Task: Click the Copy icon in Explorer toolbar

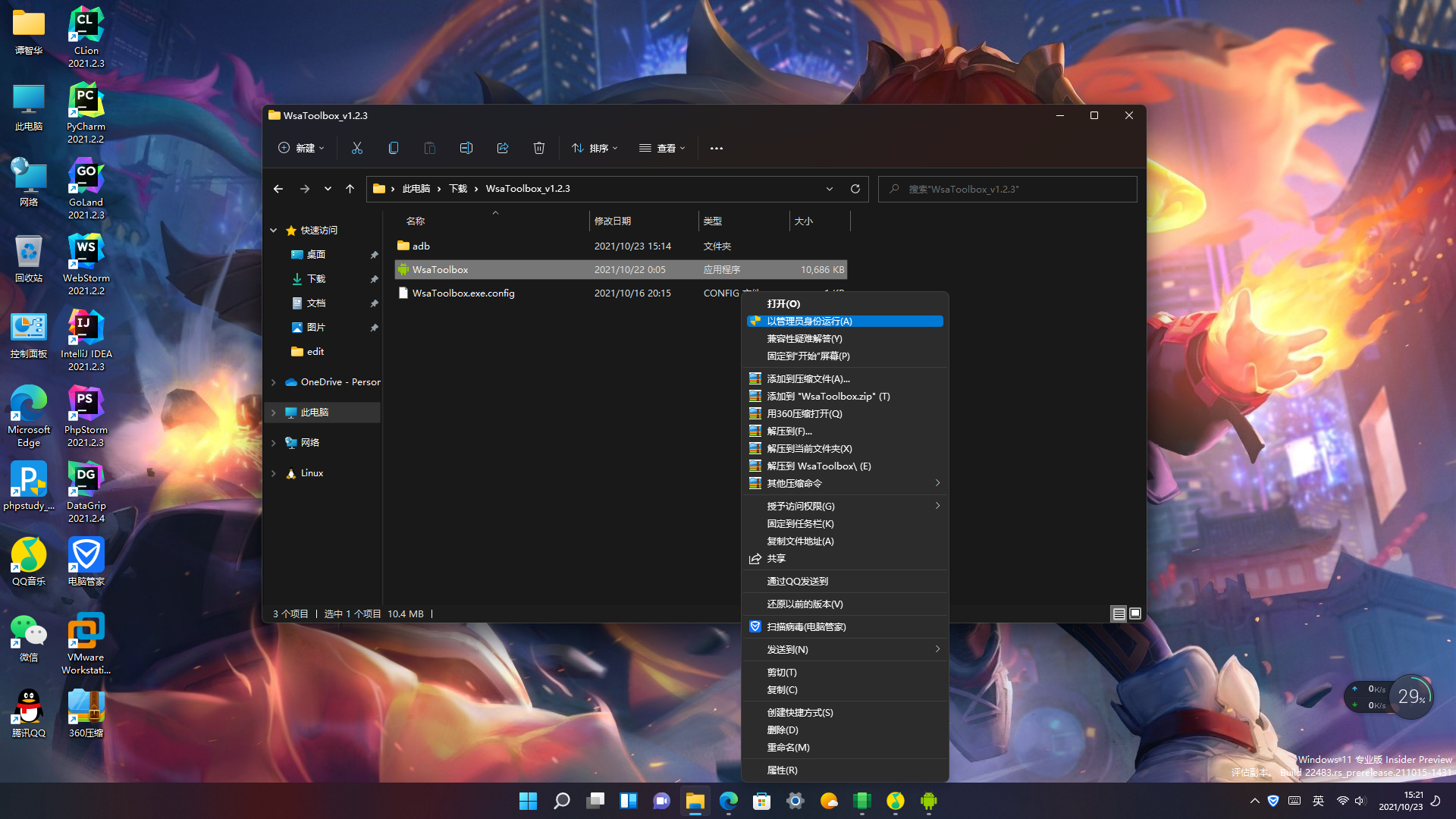Action: [393, 148]
